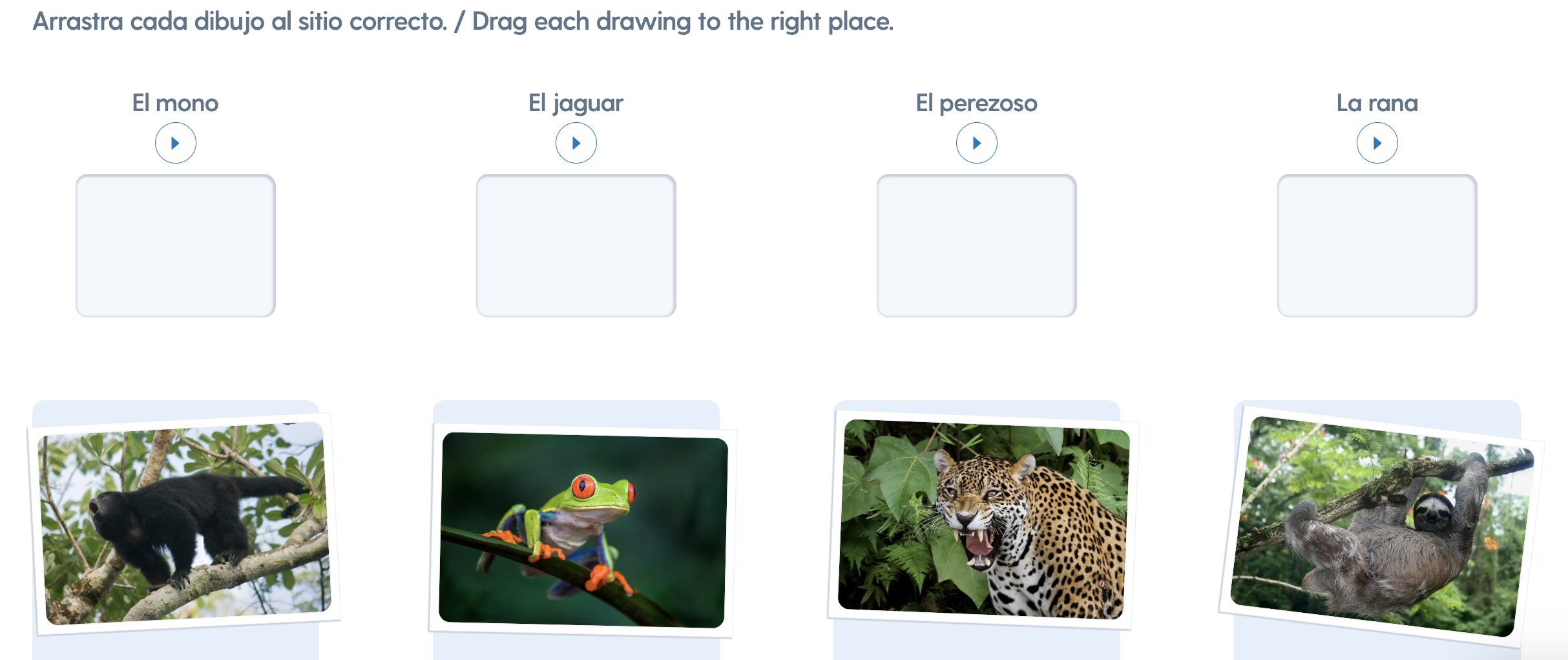
Task: Play the audio for El mono
Action: pyautogui.click(x=175, y=143)
